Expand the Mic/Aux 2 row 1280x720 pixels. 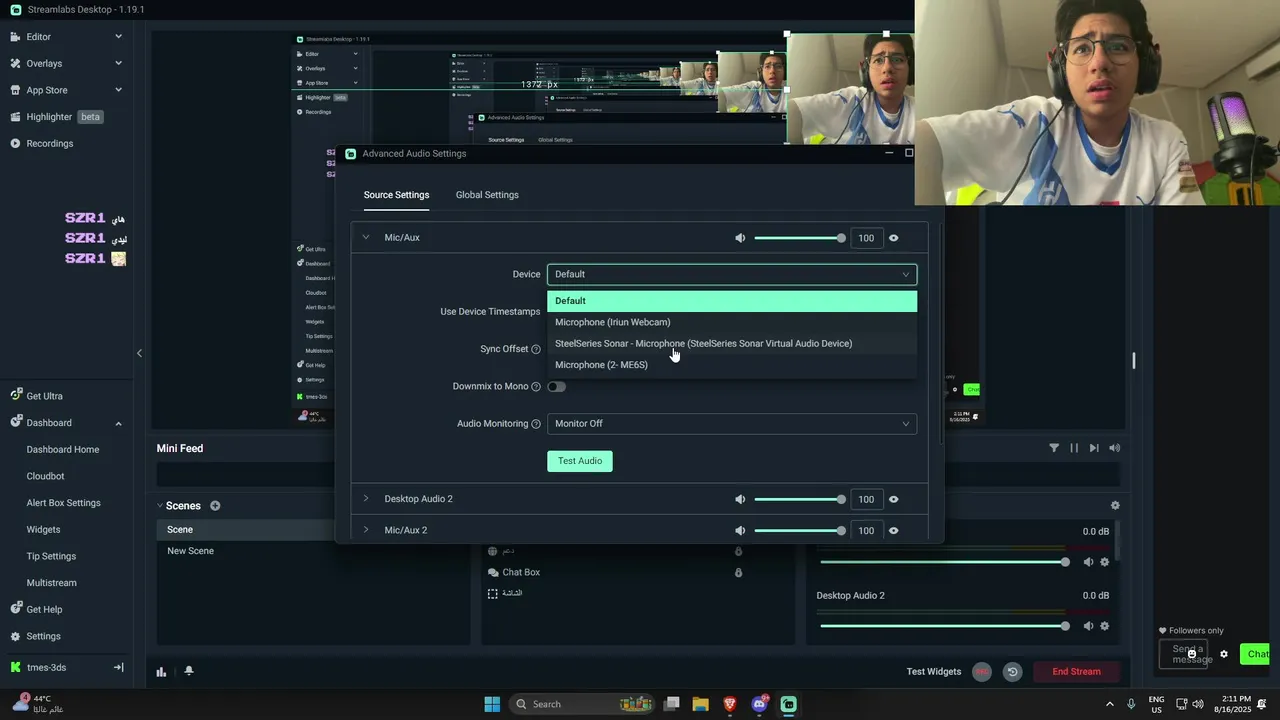point(366,530)
